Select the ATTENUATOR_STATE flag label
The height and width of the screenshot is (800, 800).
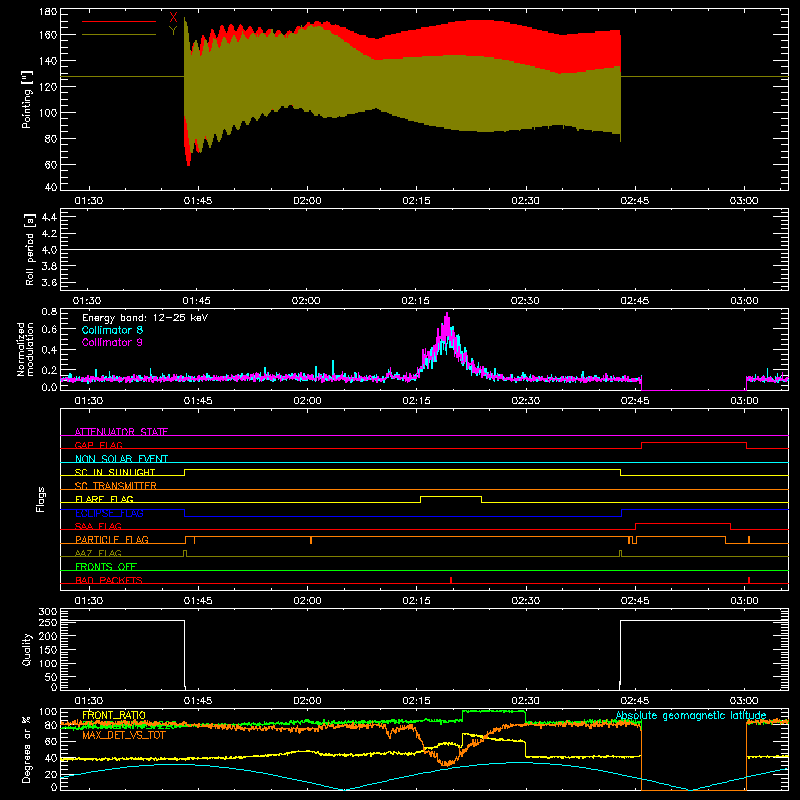pyautogui.click(x=121, y=432)
